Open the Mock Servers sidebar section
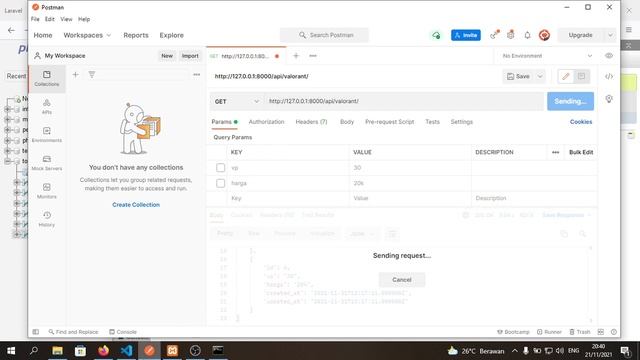This screenshot has width=640, height=360. [x=47, y=163]
